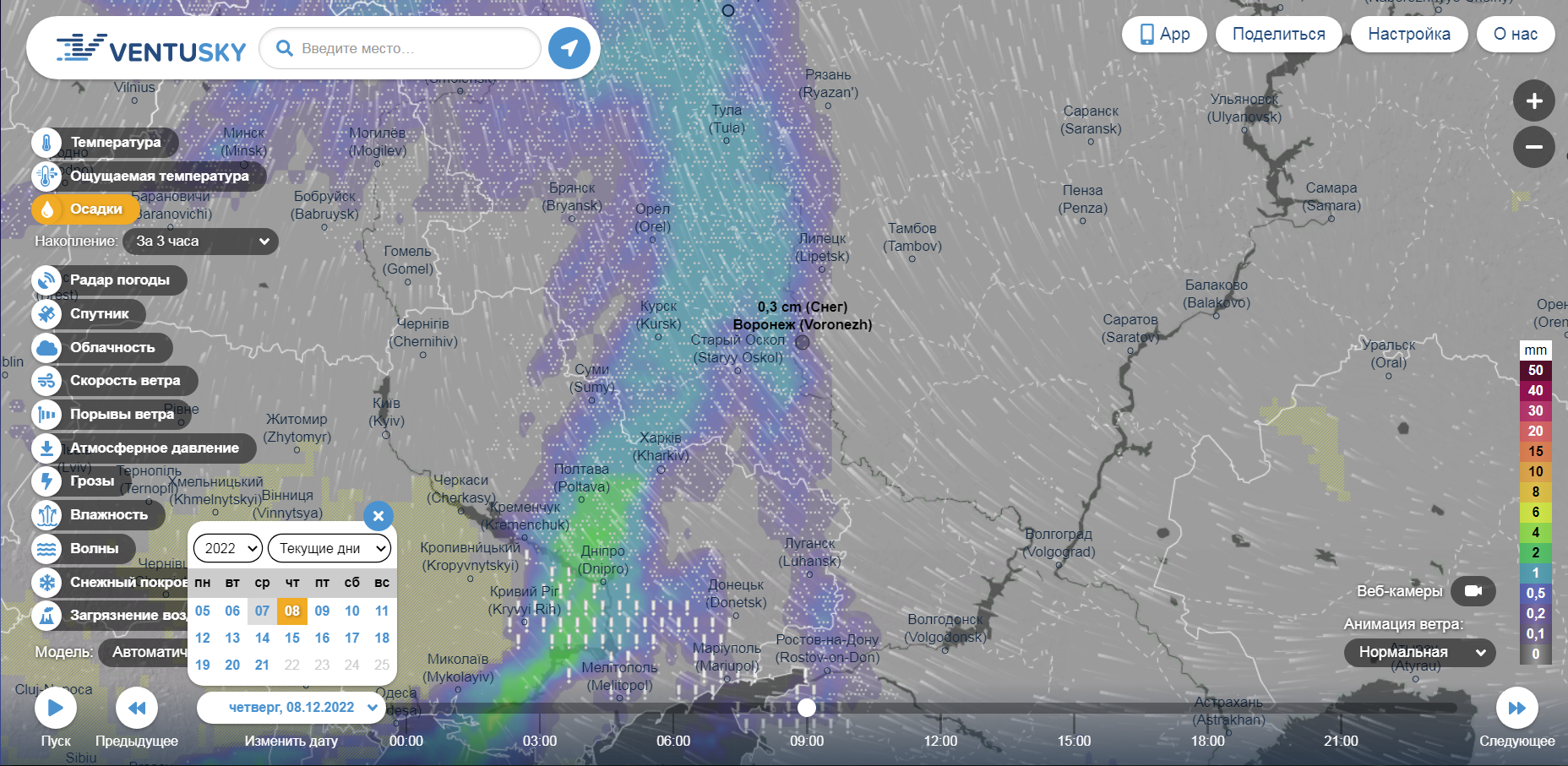Open the Радар погоды layer icon
This screenshot has height=766, width=1568.
click(x=47, y=280)
